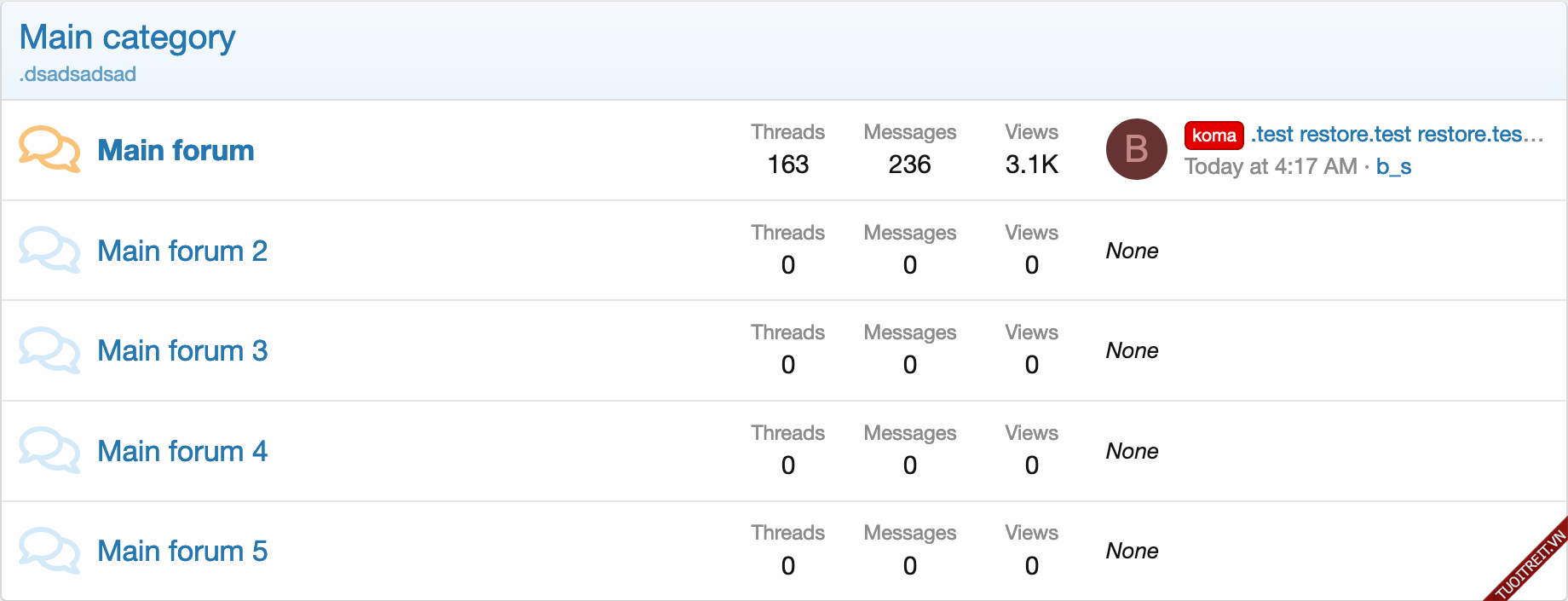Open the Main forum 2 link

(x=182, y=251)
